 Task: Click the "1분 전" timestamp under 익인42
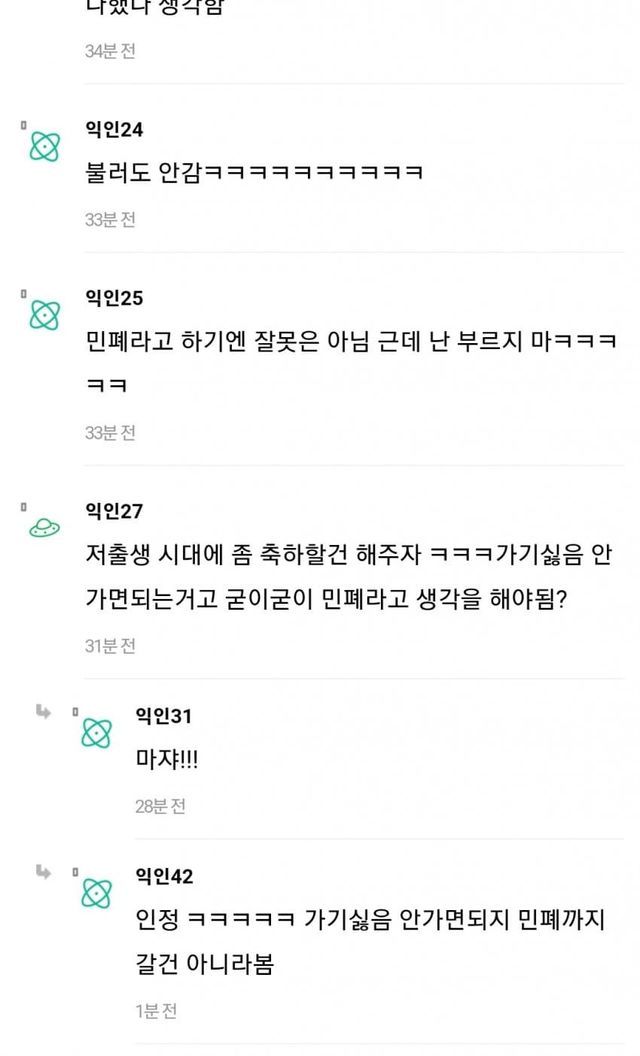pyautogui.click(x=156, y=1011)
